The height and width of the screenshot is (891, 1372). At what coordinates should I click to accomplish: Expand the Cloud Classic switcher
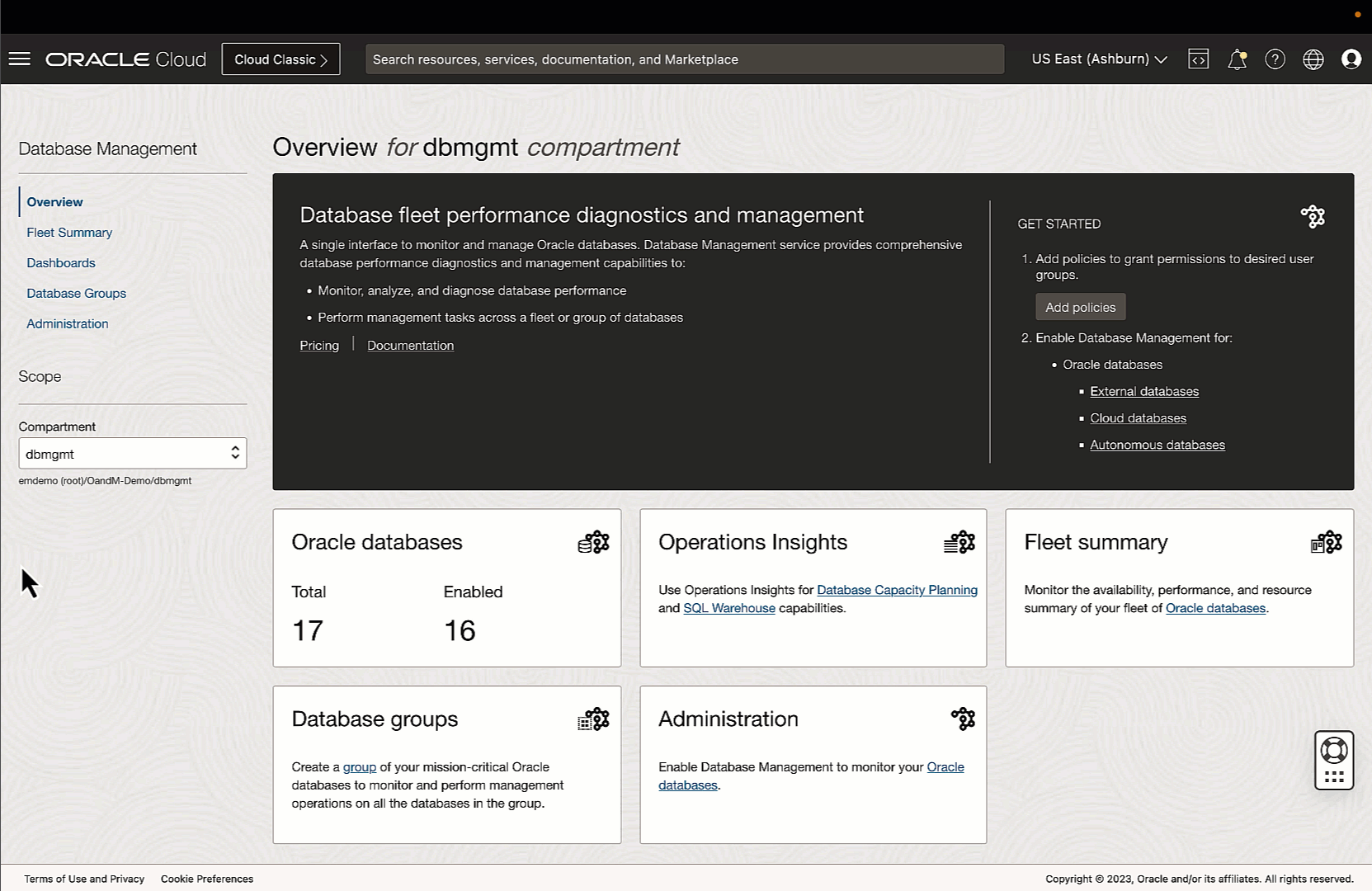point(281,59)
